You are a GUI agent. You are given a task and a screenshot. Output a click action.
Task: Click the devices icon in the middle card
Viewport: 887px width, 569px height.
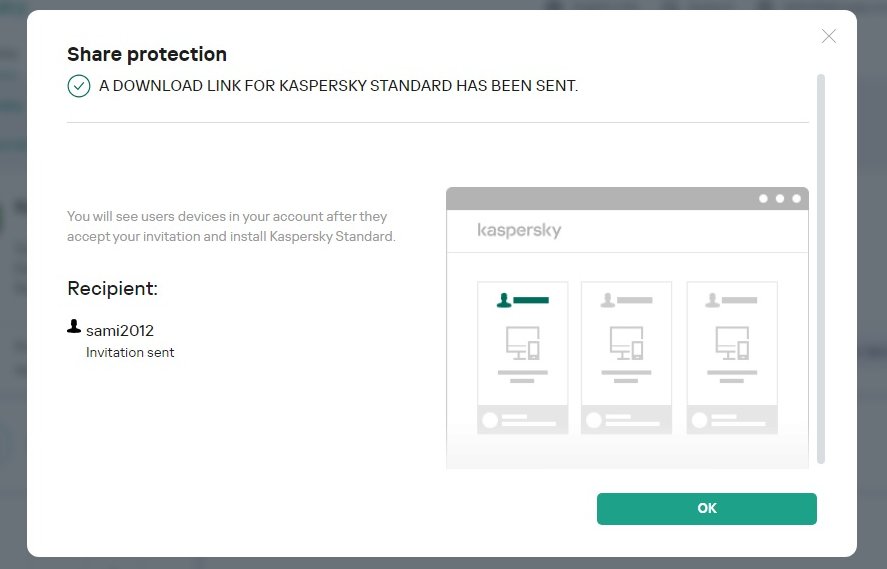(x=626, y=344)
